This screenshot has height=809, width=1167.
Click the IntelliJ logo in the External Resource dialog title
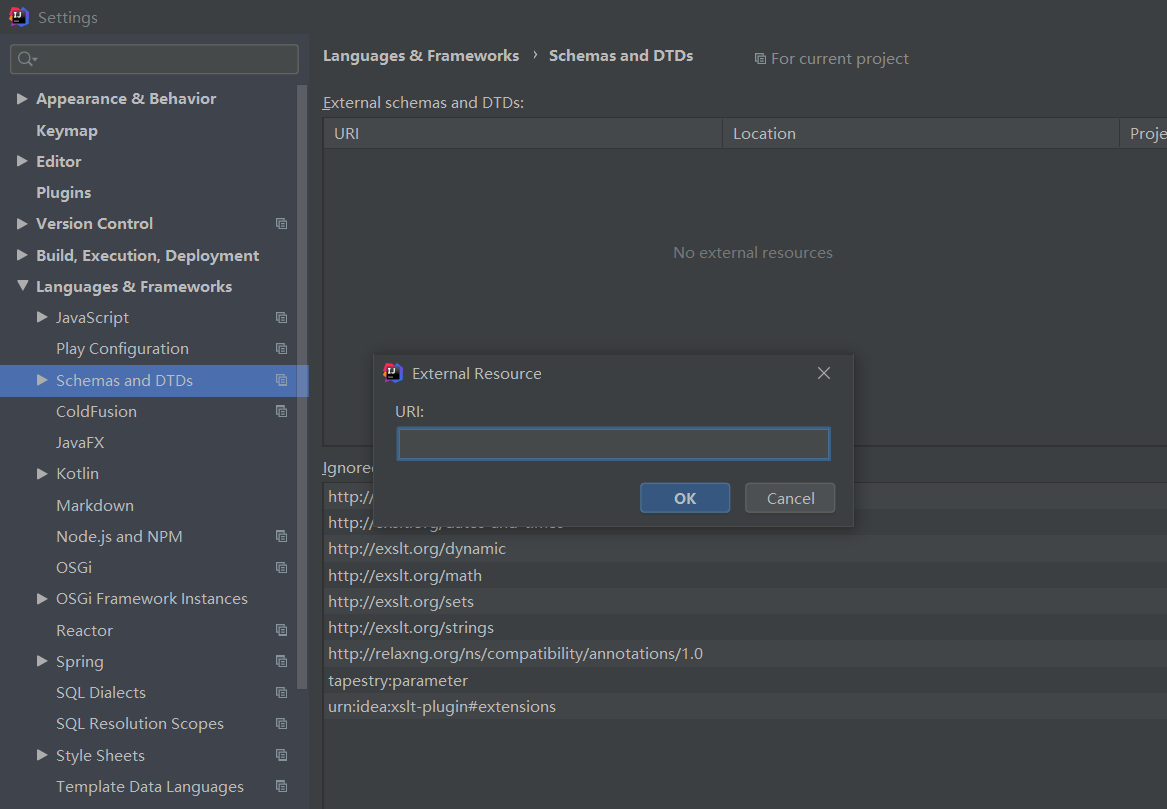pyautogui.click(x=392, y=372)
